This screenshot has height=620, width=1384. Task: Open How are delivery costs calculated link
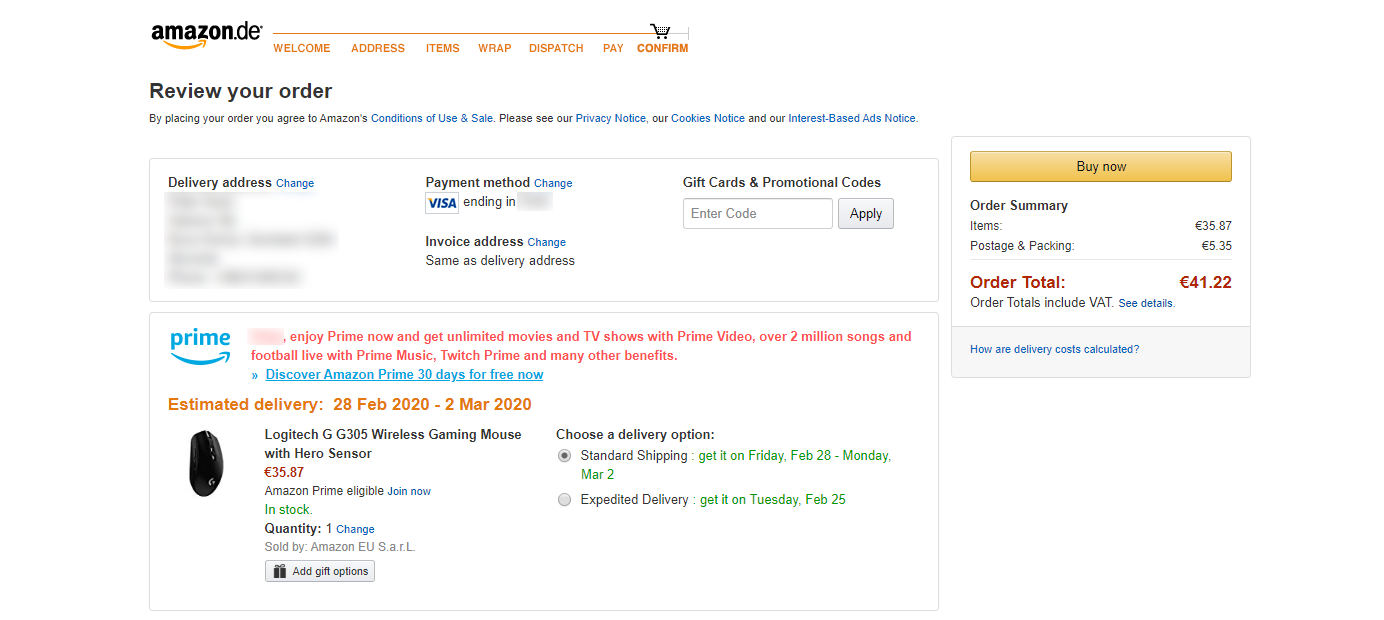(x=1054, y=349)
